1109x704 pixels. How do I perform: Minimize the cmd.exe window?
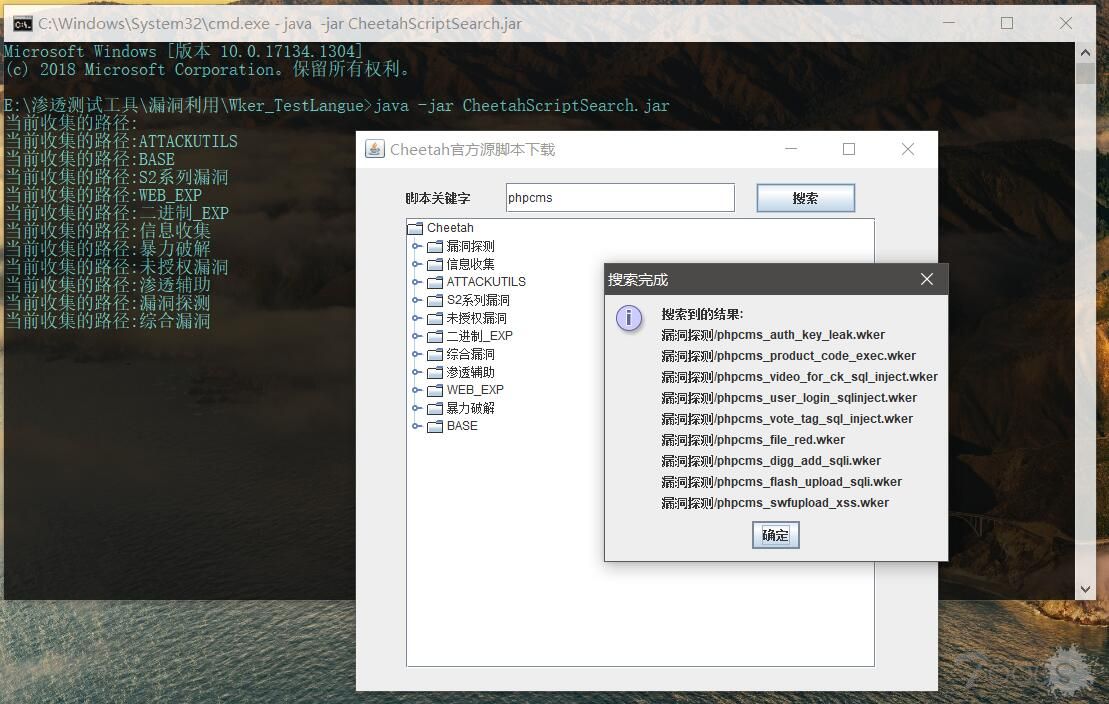(948, 23)
